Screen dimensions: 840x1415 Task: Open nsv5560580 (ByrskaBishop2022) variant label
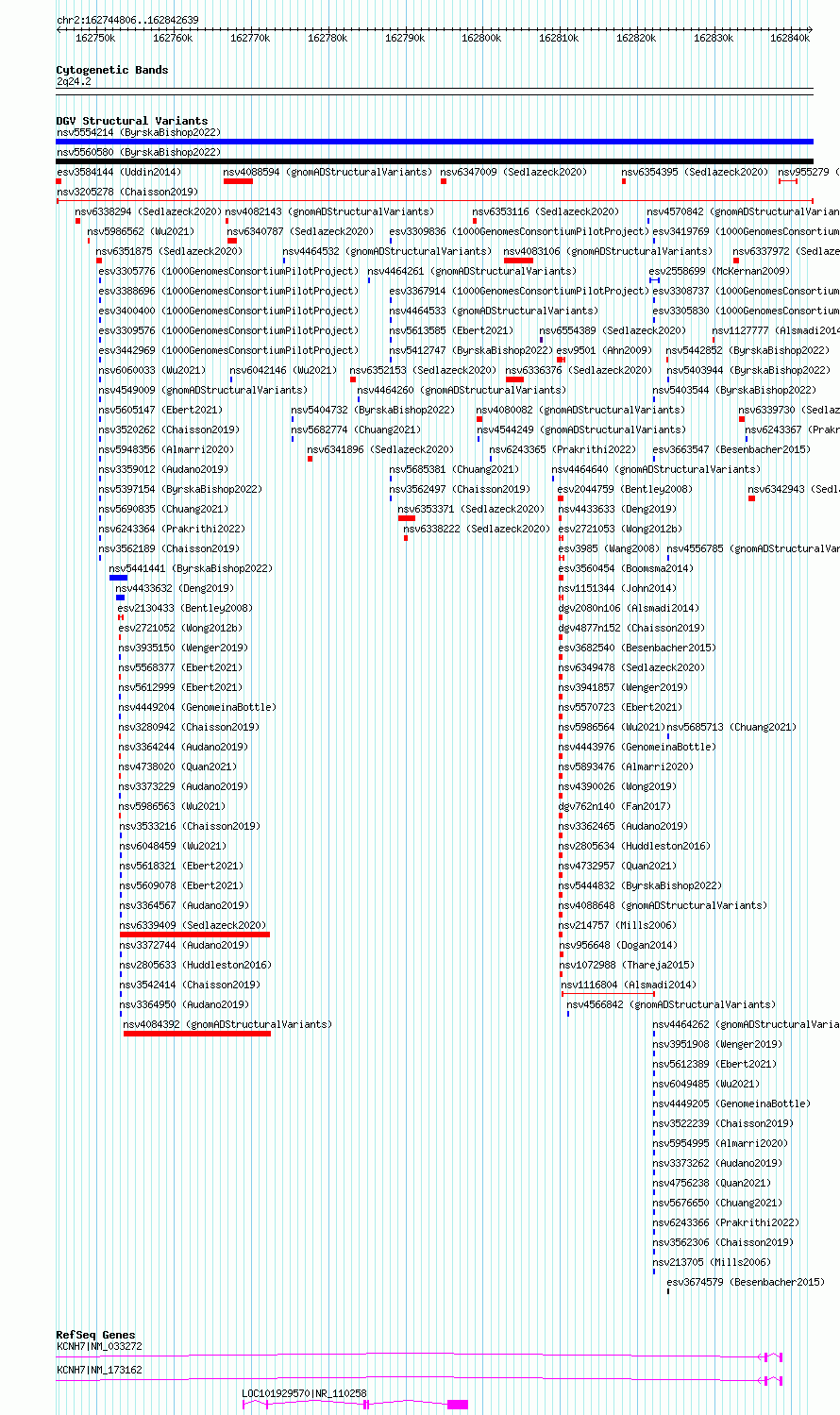pyautogui.click(x=138, y=152)
